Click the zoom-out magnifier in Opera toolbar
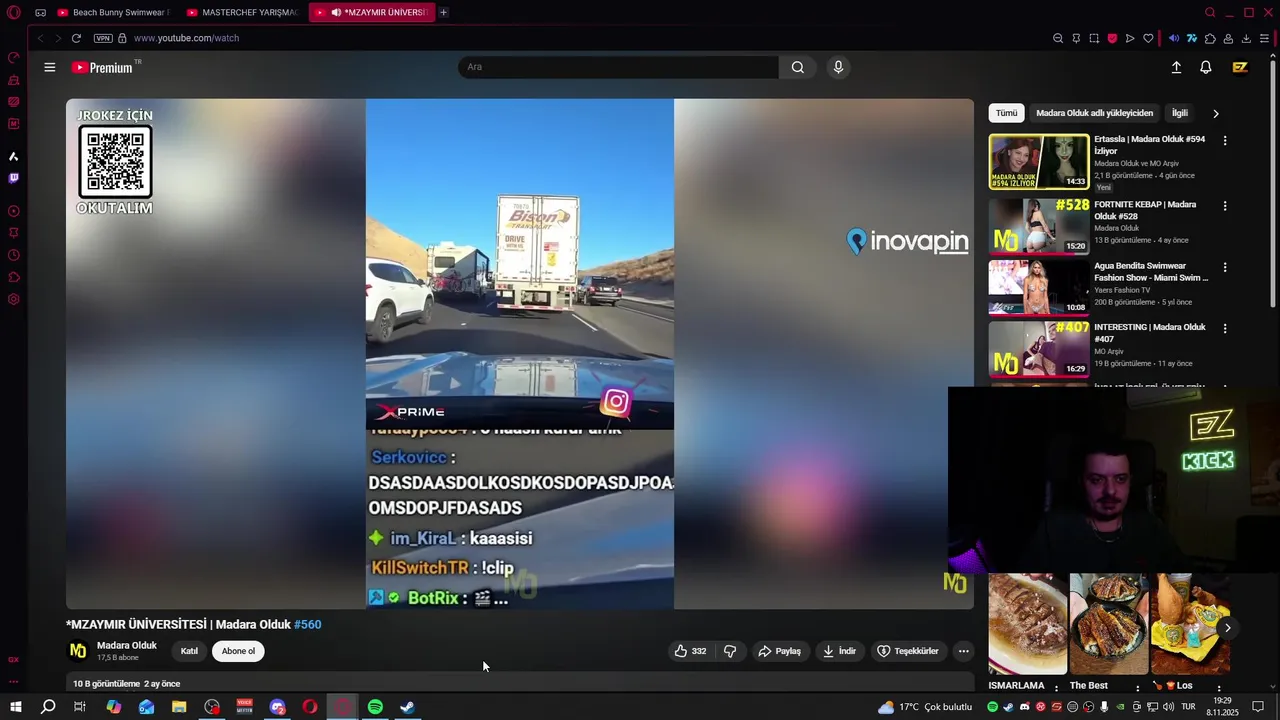The image size is (1280, 720). pyautogui.click(x=1058, y=38)
